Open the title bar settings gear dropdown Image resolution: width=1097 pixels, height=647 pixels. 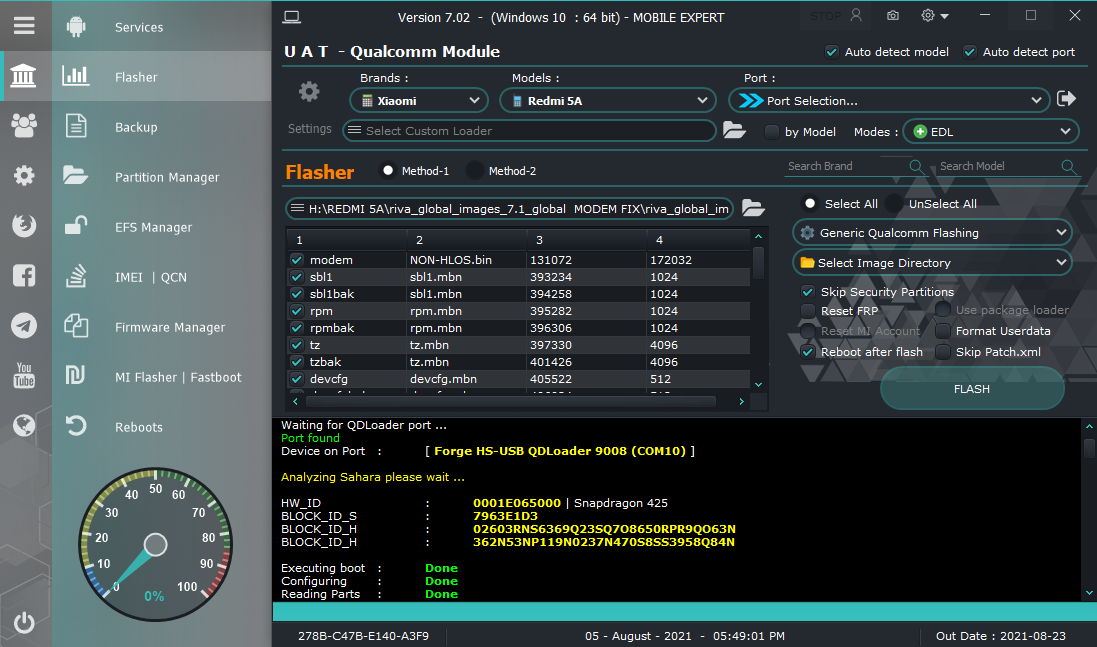[x=934, y=15]
